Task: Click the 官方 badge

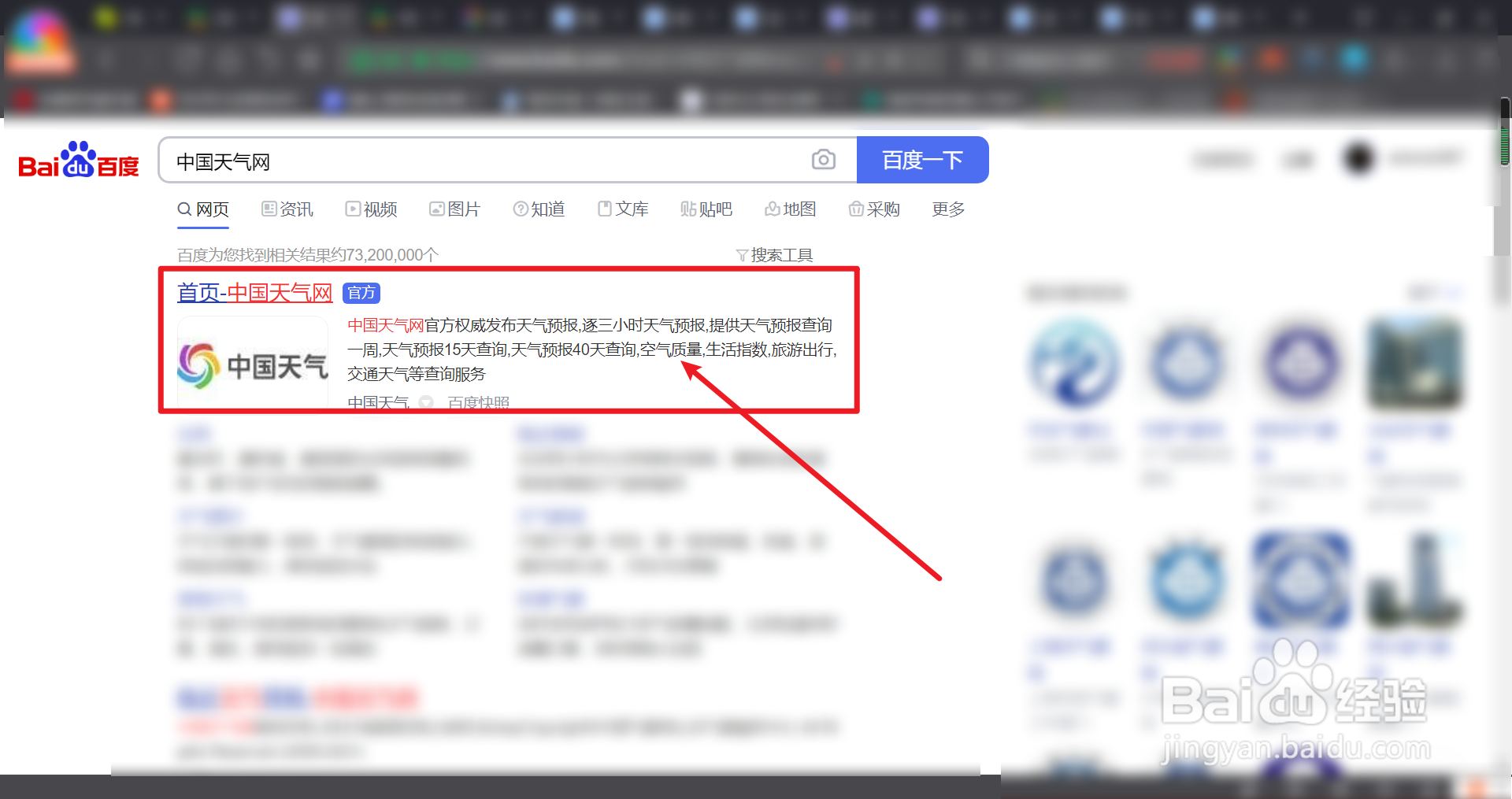Action: (x=362, y=293)
